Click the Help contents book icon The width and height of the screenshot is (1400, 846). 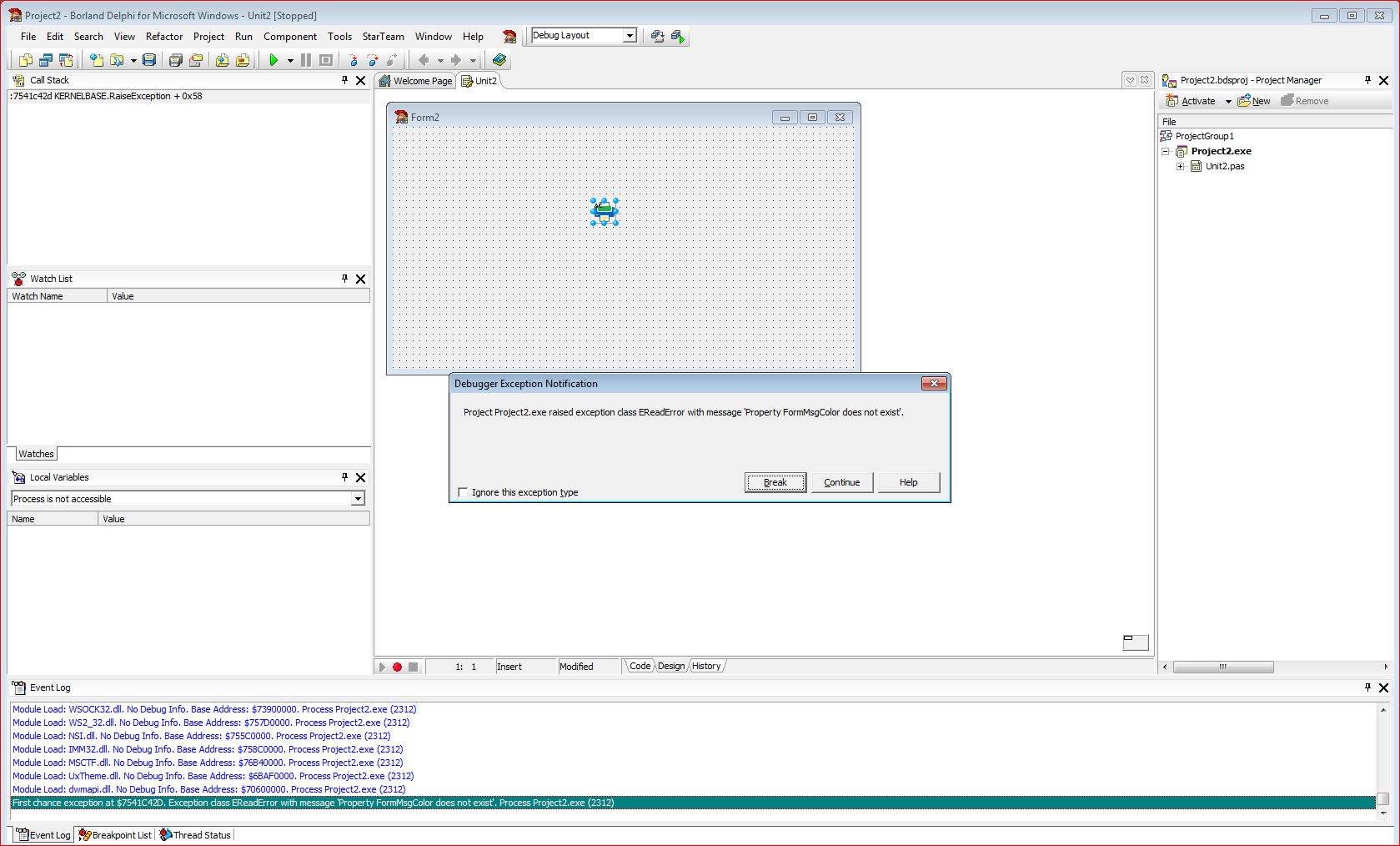pos(499,60)
